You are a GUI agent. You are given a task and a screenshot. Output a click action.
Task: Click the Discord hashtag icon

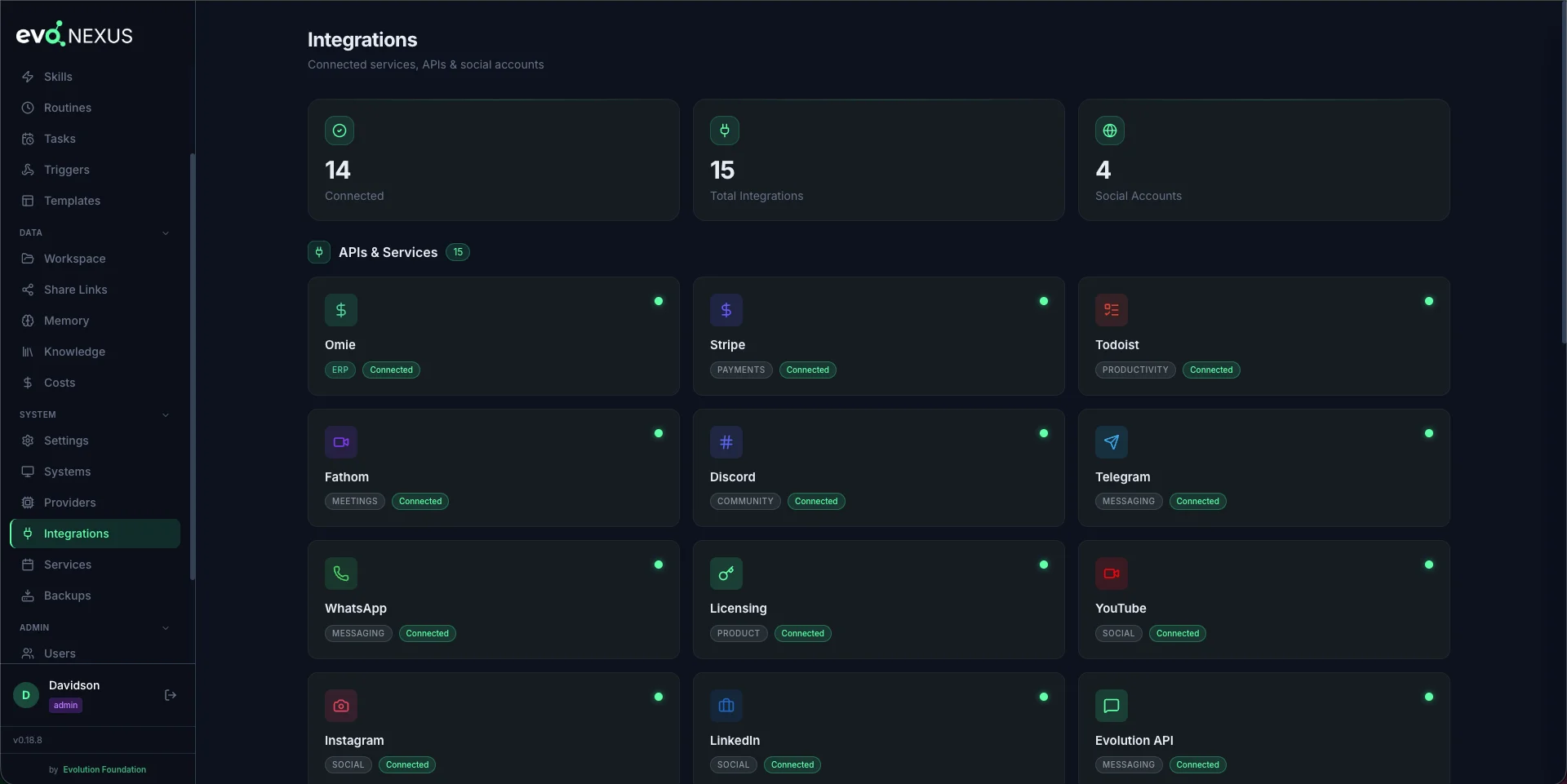[726, 442]
